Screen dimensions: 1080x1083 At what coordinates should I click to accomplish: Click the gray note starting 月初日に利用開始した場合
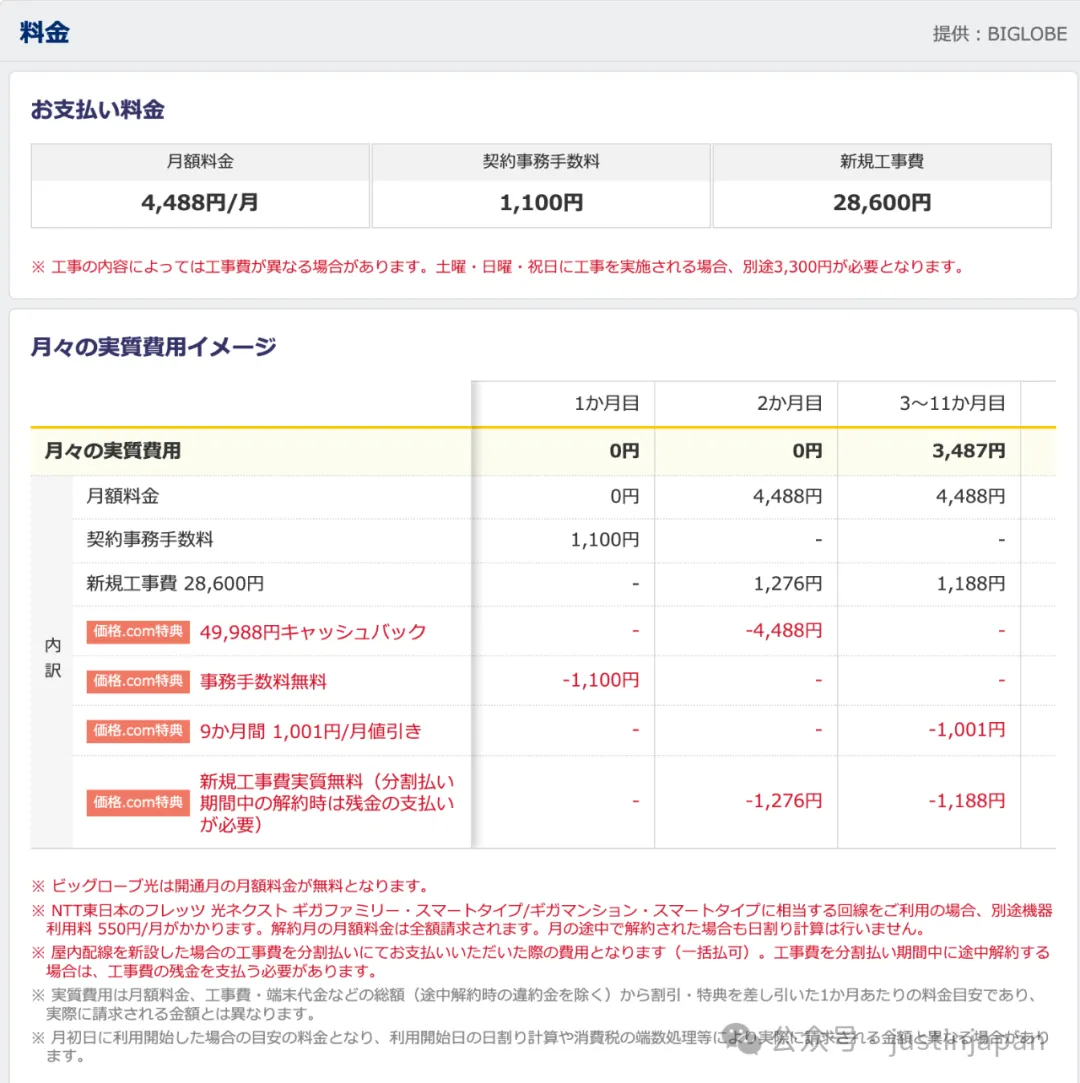click(542, 1046)
